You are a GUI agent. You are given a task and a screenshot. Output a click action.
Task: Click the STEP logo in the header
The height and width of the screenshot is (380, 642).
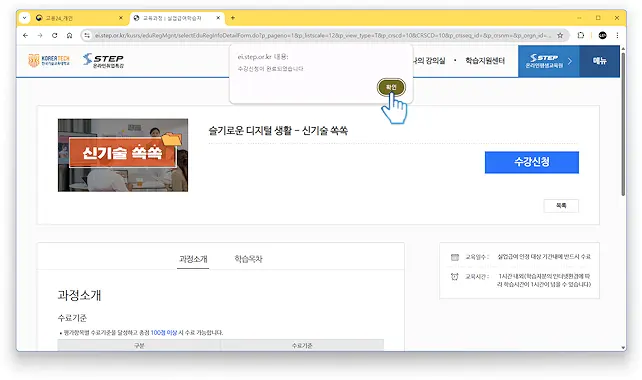coord(103,60)
